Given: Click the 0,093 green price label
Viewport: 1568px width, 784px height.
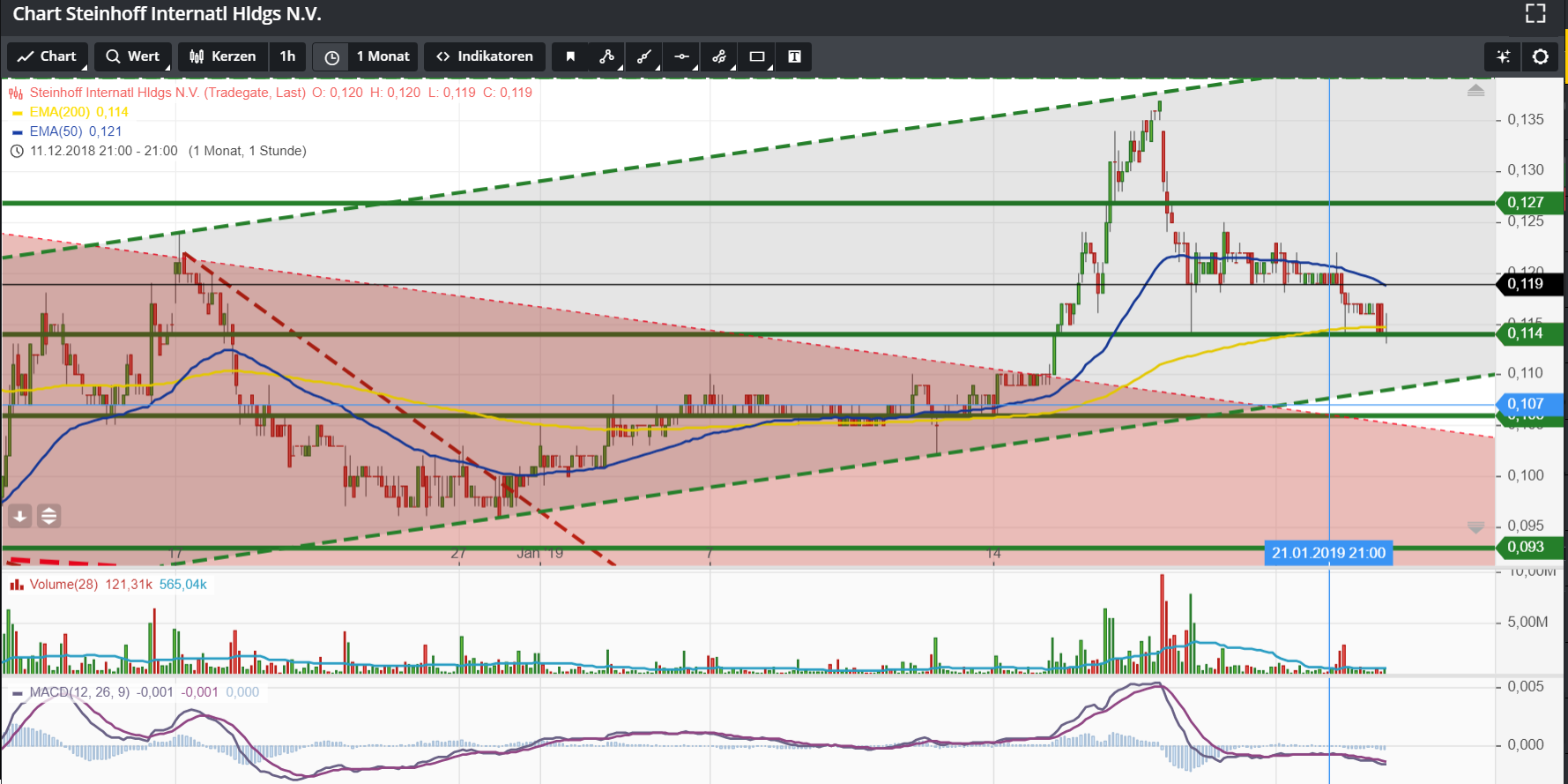Looking at the screenshot, I should coord(1529,547).
